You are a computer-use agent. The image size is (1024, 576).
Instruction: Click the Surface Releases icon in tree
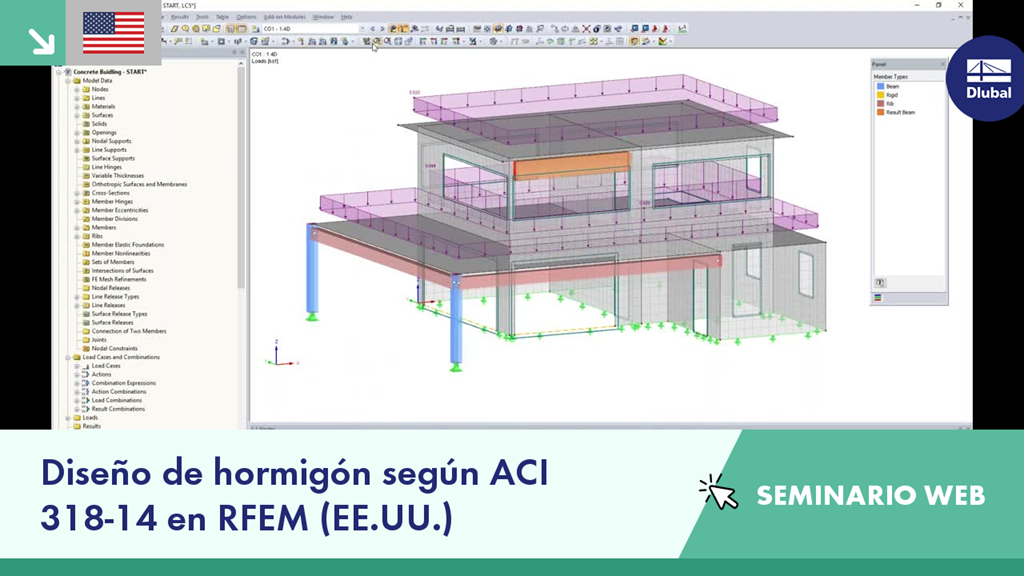pyautogui.click(x=86, y=322)
